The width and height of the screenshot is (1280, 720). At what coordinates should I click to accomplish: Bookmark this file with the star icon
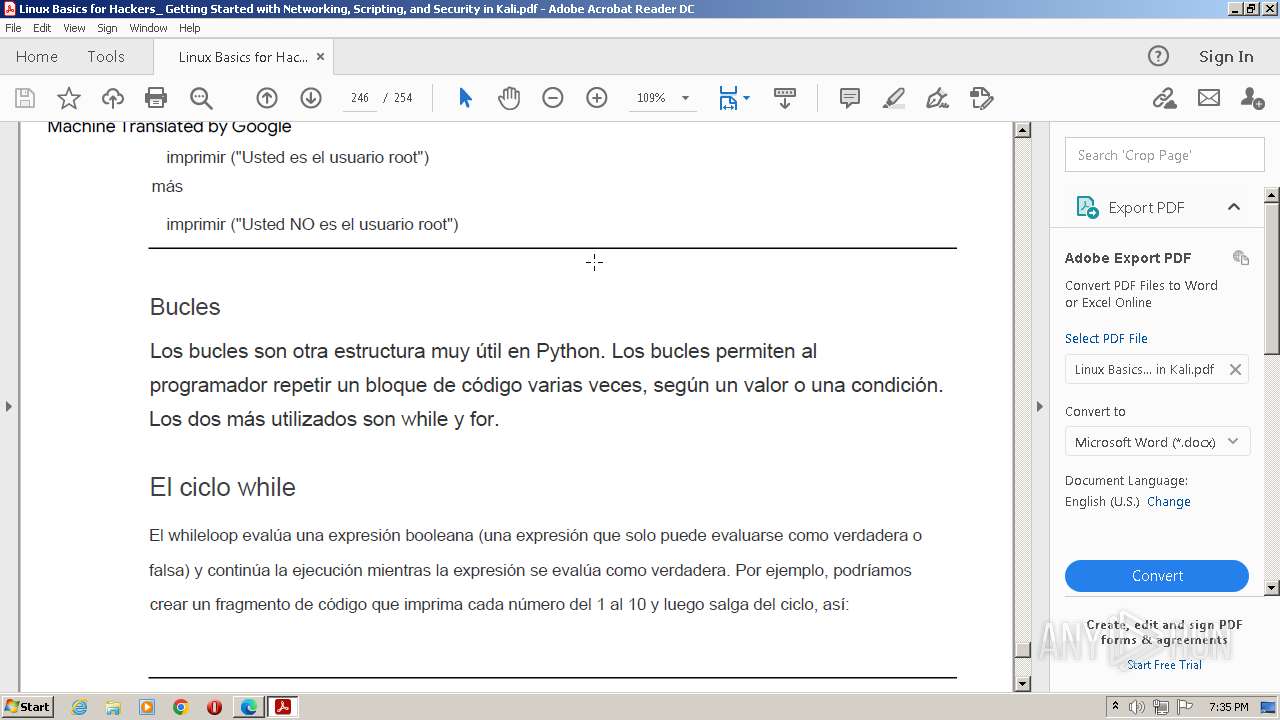click(69, 98)
